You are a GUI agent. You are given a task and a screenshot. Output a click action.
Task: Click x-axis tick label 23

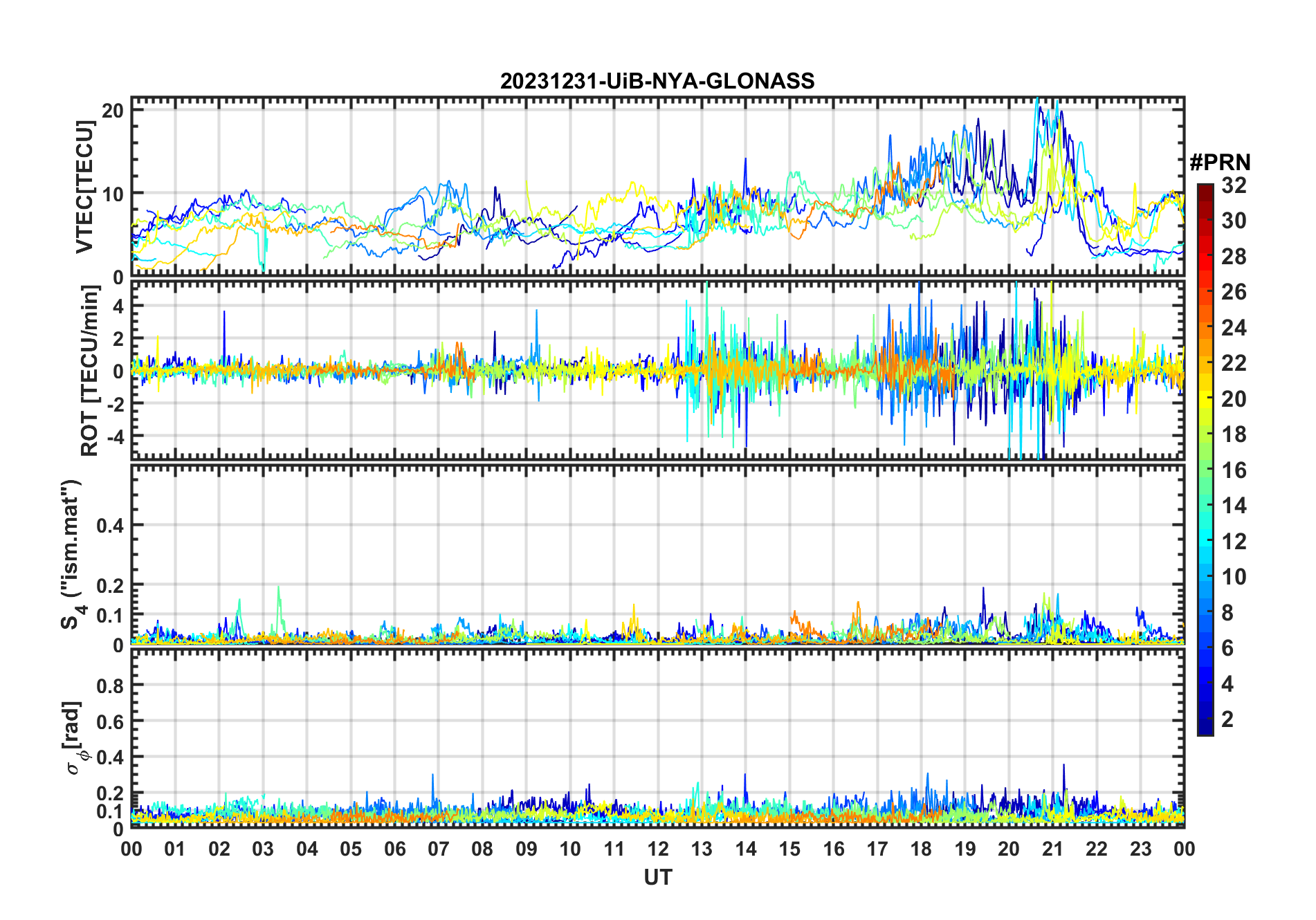(1140, 849)
